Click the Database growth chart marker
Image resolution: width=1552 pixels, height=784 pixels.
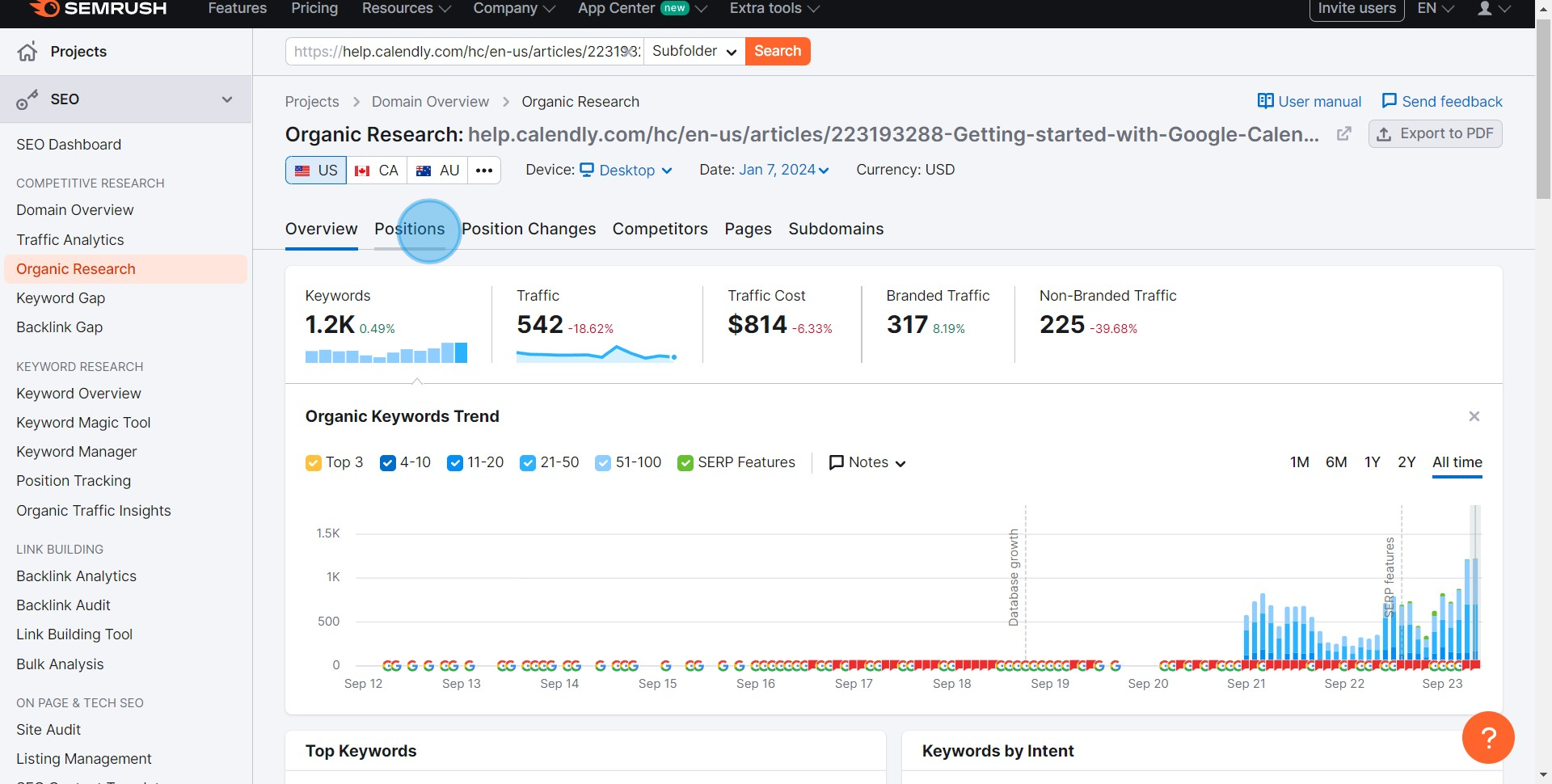[1014, 577]
